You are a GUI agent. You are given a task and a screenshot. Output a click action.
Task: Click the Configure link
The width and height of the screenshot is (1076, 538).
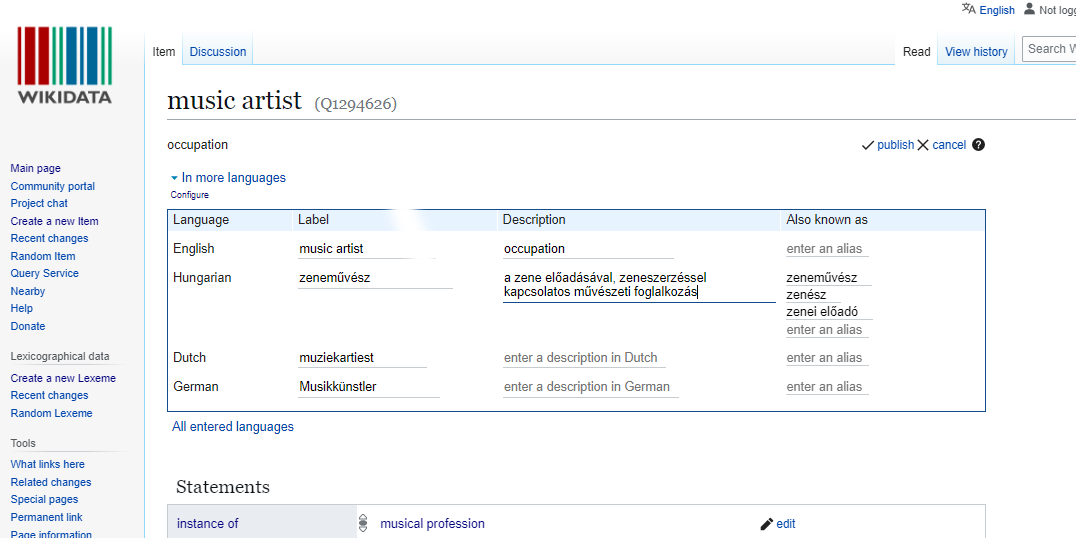pyautogui.click(x=190, y=195)
